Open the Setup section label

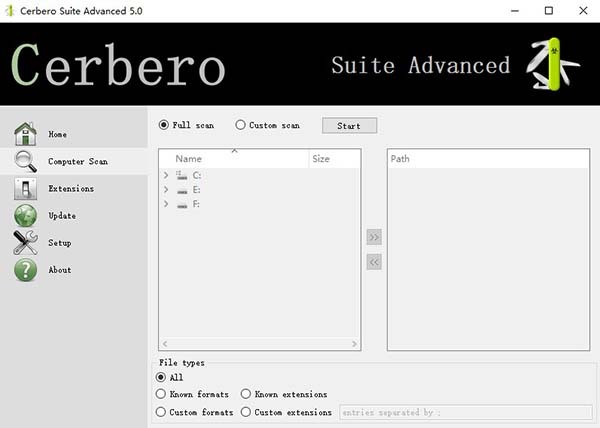point(60,243)
